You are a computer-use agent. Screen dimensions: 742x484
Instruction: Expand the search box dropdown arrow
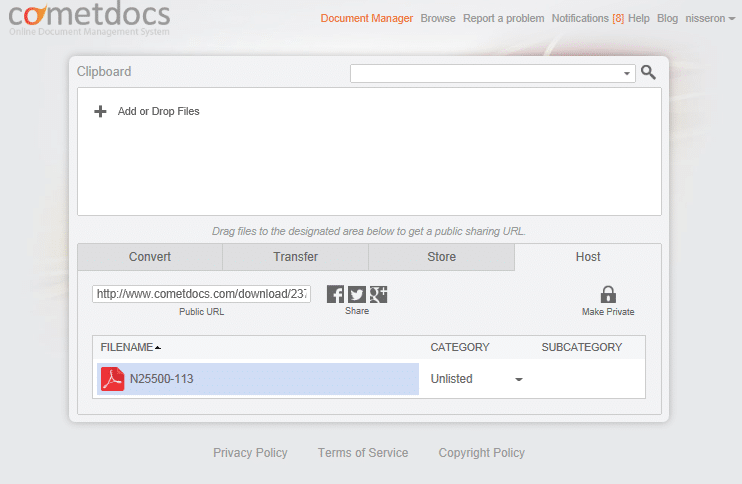[x=627, y=73]
